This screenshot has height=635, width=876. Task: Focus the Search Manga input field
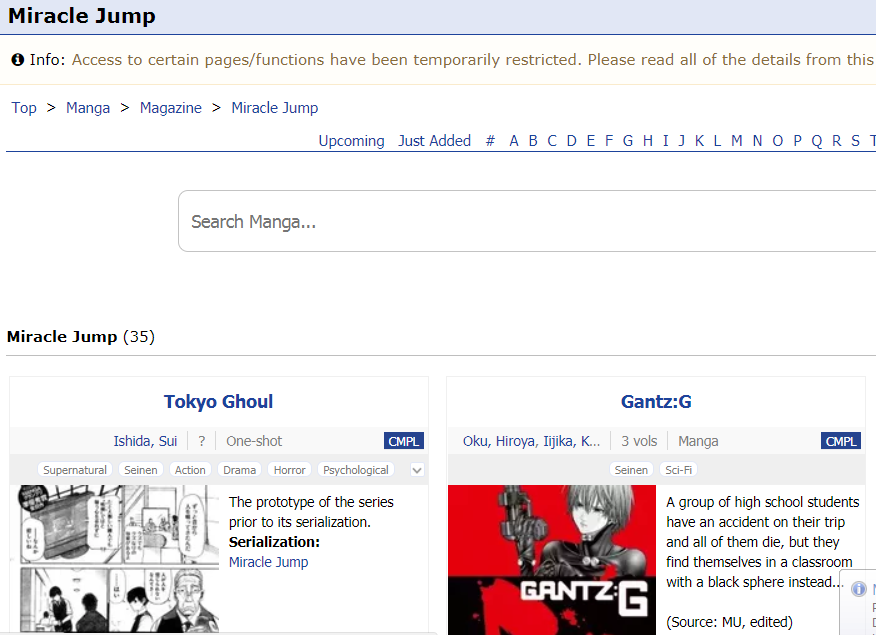click(x=527, y=221)
